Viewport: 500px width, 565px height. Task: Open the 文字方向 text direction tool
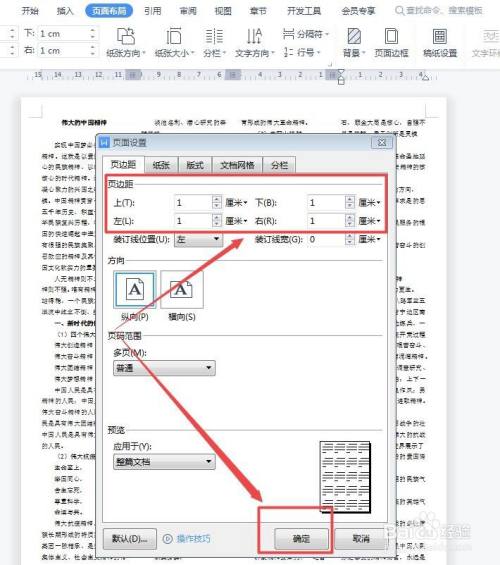pyautogui.click(x=254, y=43)
